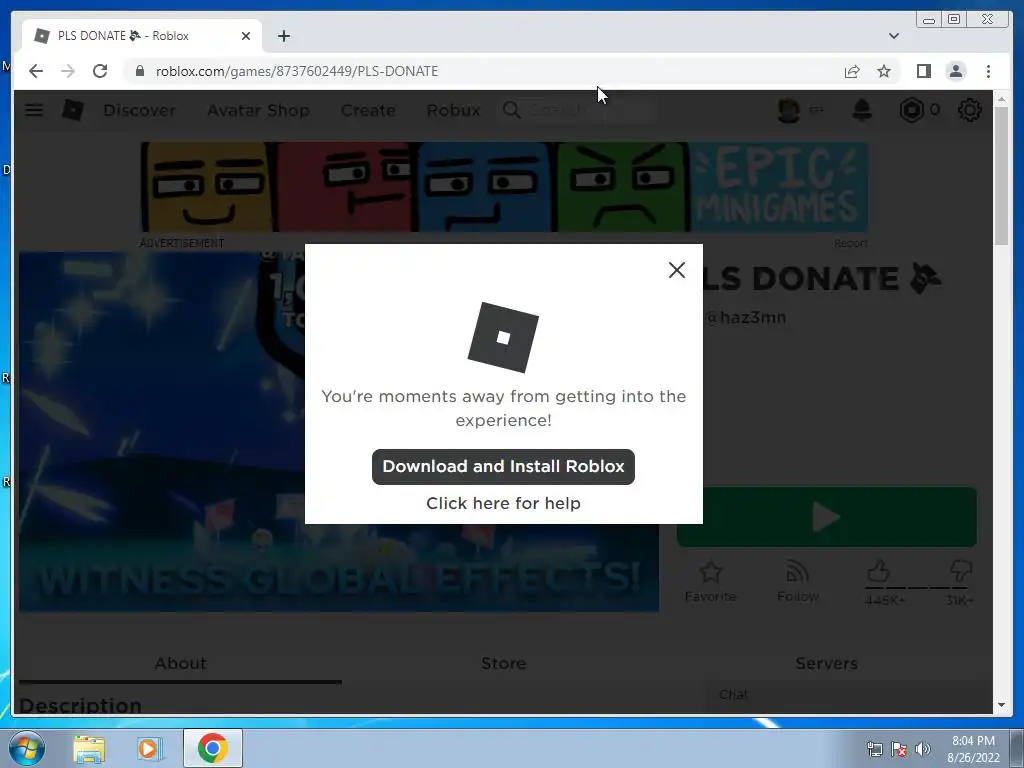1024x768 pixels.
Task: Click the Roblox logo home icon
Action: [x=72, y=110]
